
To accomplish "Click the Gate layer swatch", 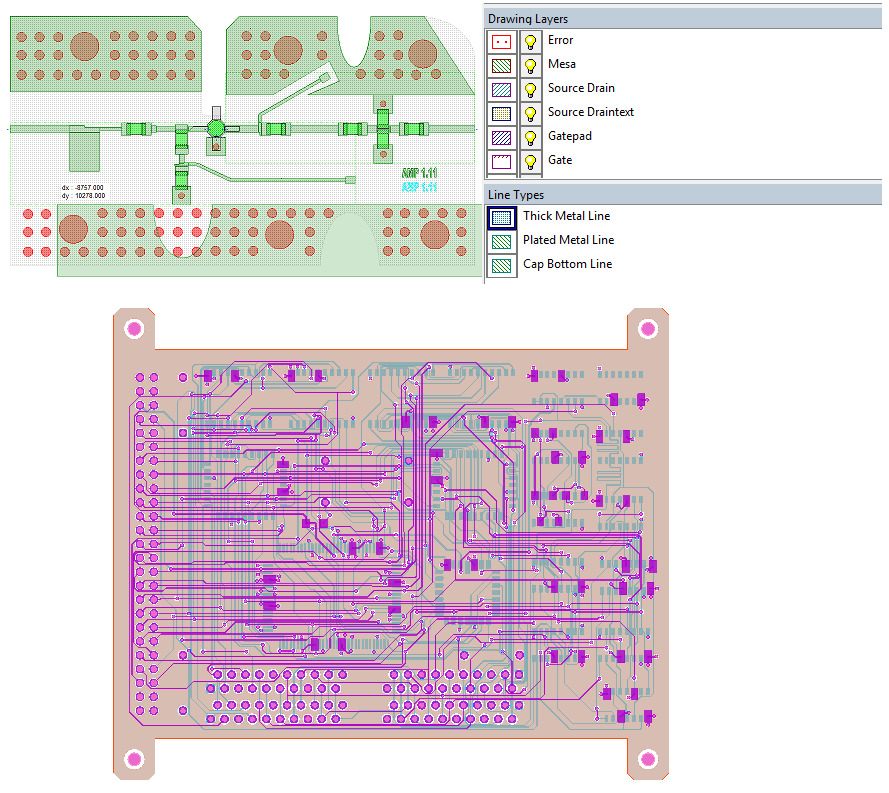I will pyautogui.click(x=501, y=162).
